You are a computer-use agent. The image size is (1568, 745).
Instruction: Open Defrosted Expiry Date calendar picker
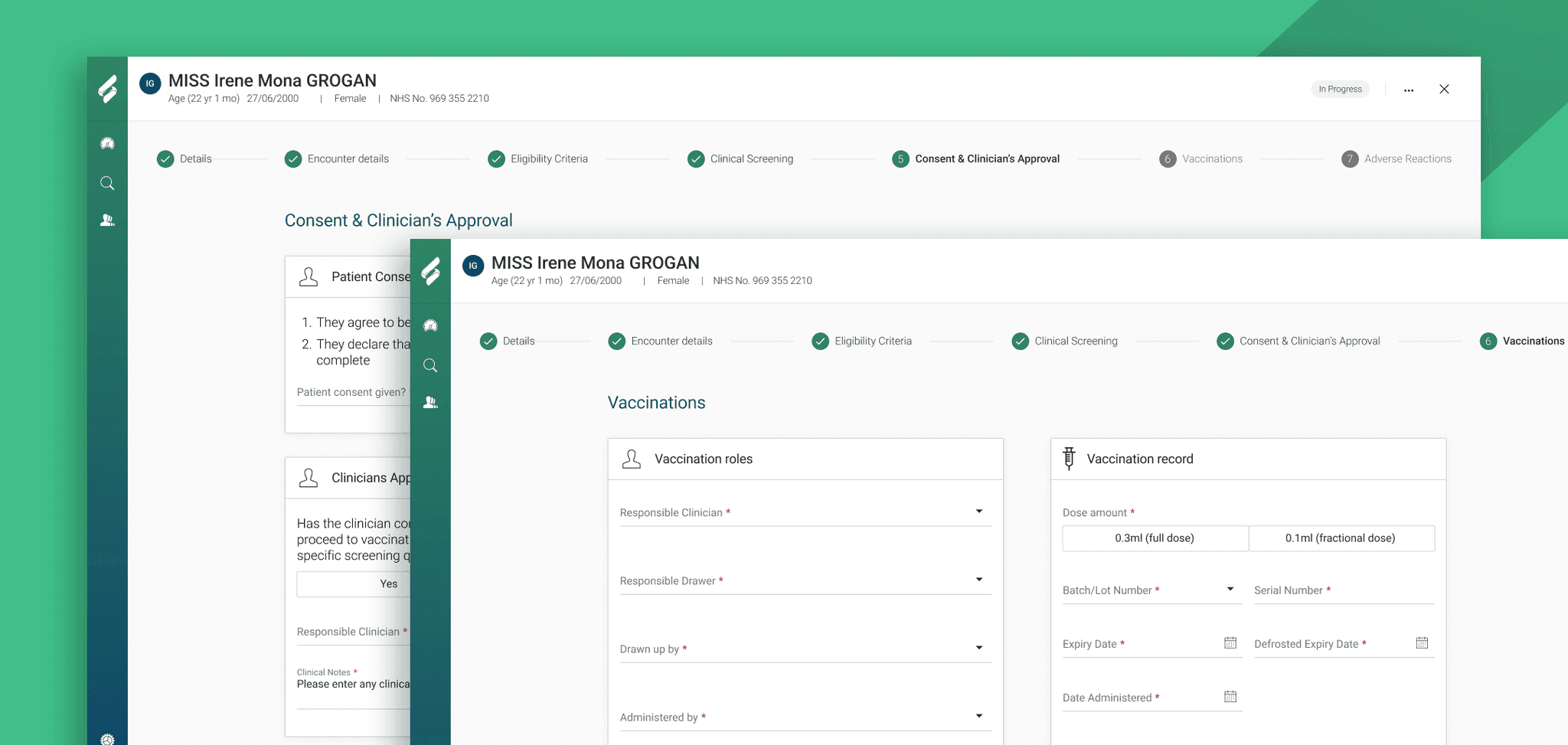(1422, 643)
